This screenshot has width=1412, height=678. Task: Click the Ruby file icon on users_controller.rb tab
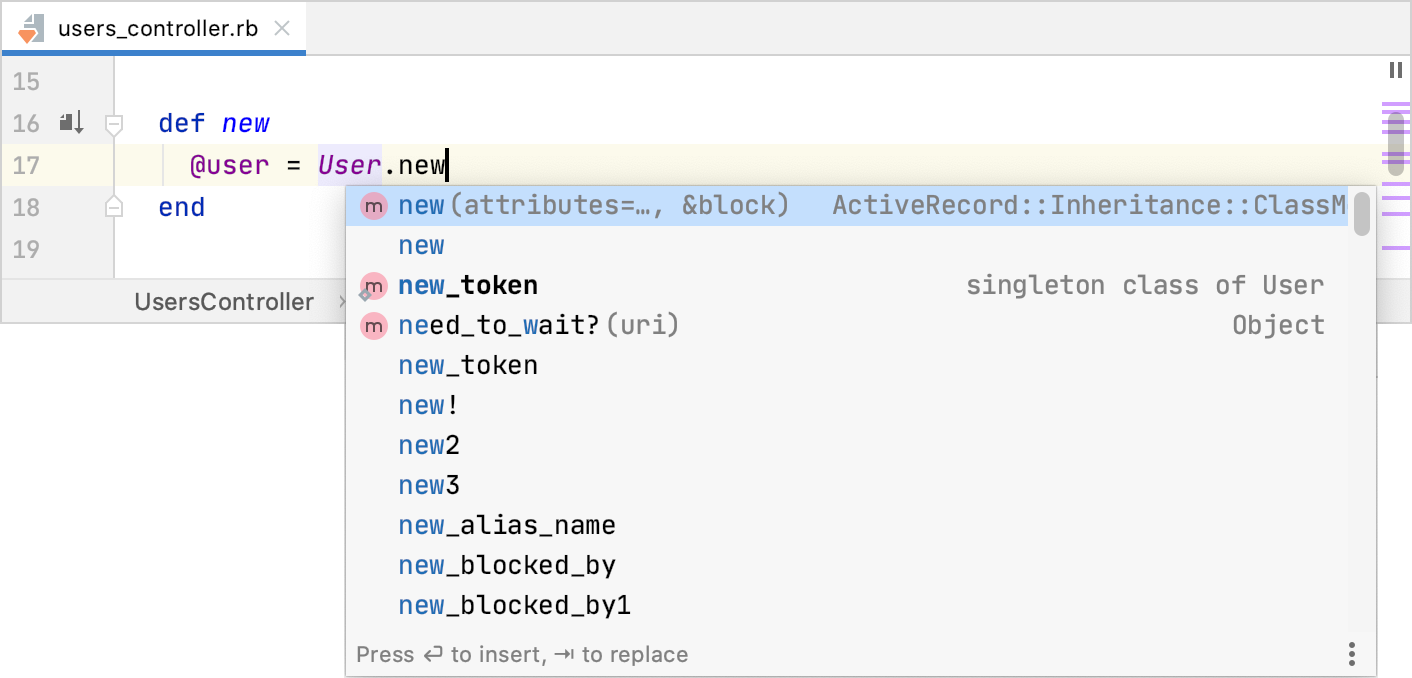[30, 29]
